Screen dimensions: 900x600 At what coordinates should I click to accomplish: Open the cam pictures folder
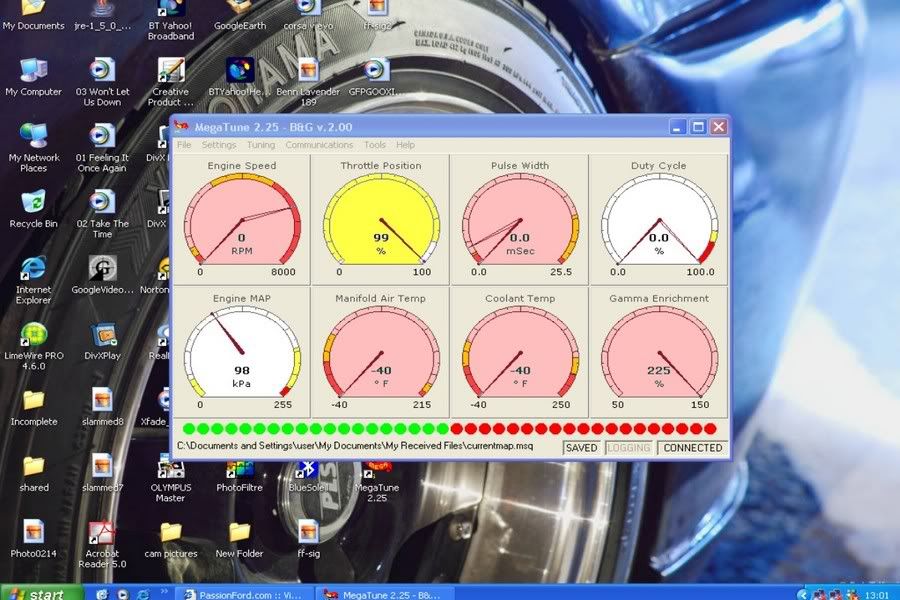(x=170, y=539)
